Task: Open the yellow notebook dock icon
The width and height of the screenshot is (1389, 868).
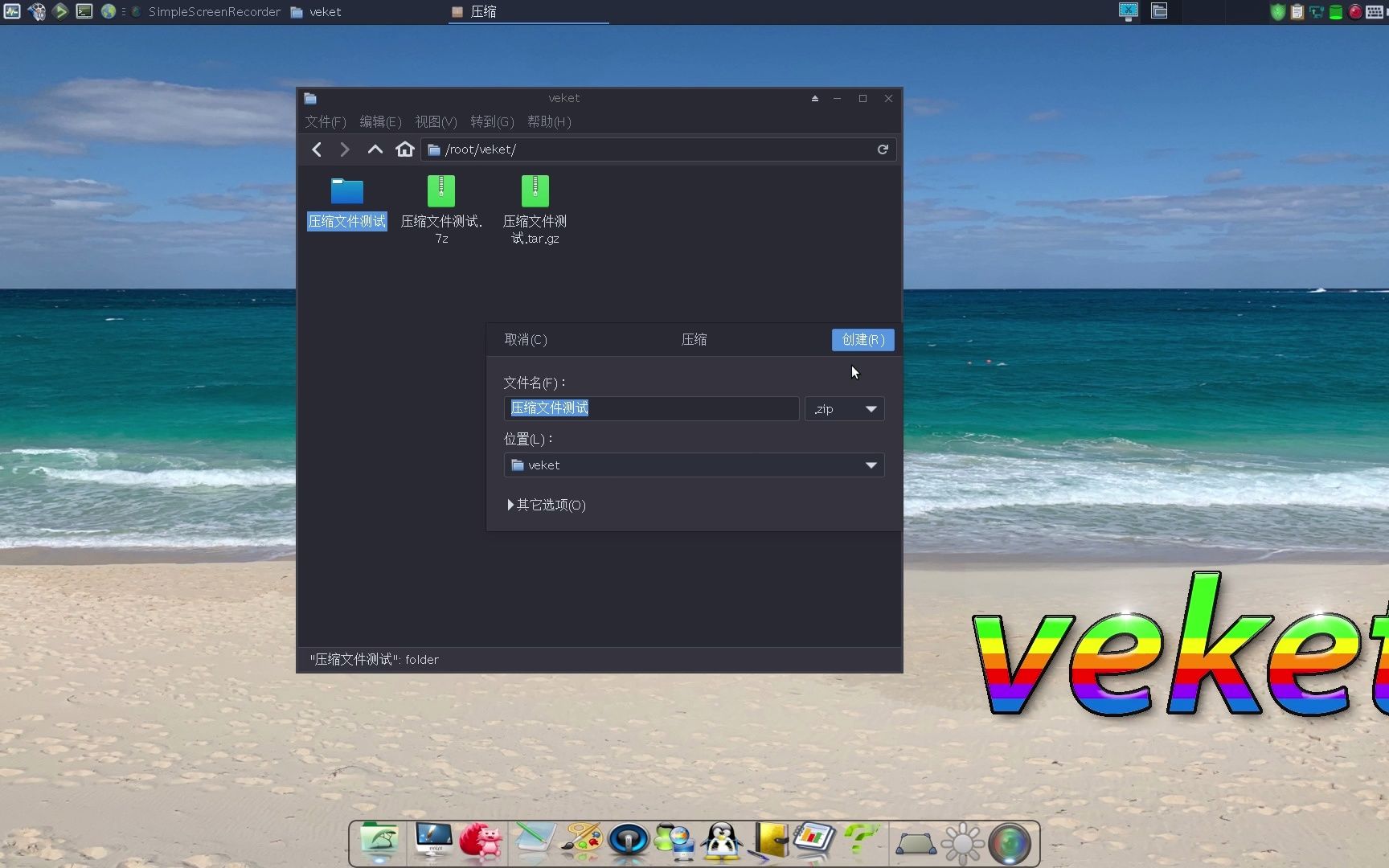Action: [x=770, y=841]
